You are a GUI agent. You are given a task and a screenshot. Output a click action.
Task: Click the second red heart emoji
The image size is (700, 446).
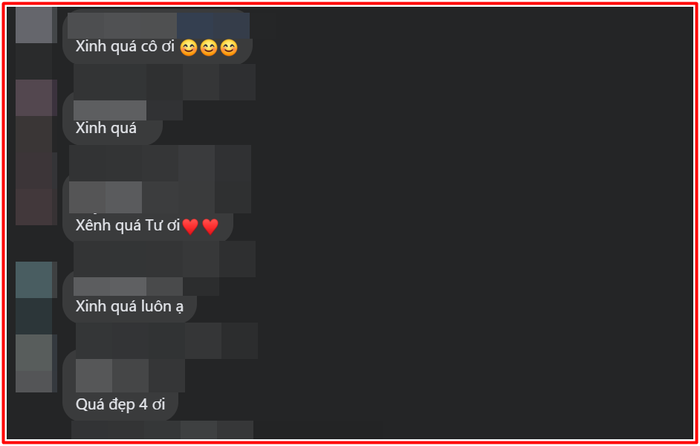pos(210,226)
